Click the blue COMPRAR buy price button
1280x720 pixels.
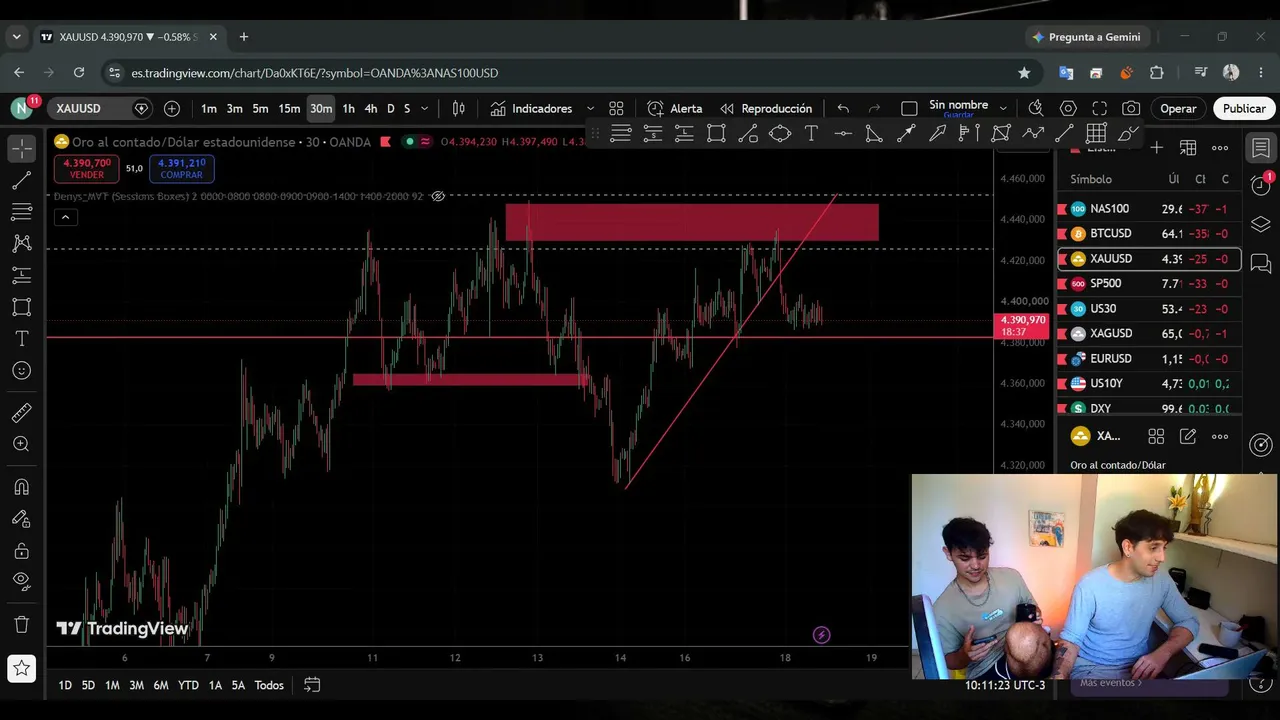click(x=181, y=168)
